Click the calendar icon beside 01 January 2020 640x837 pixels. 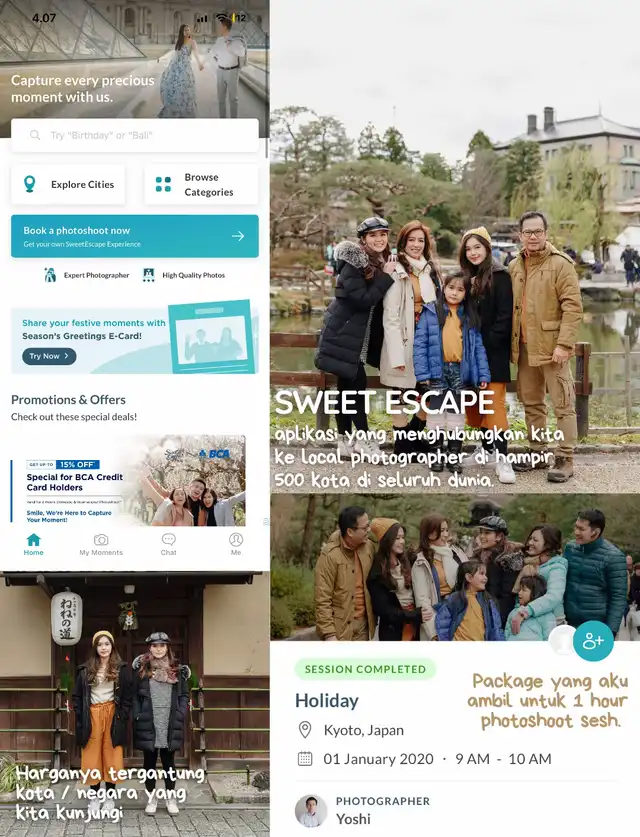(x=305, y=759)
